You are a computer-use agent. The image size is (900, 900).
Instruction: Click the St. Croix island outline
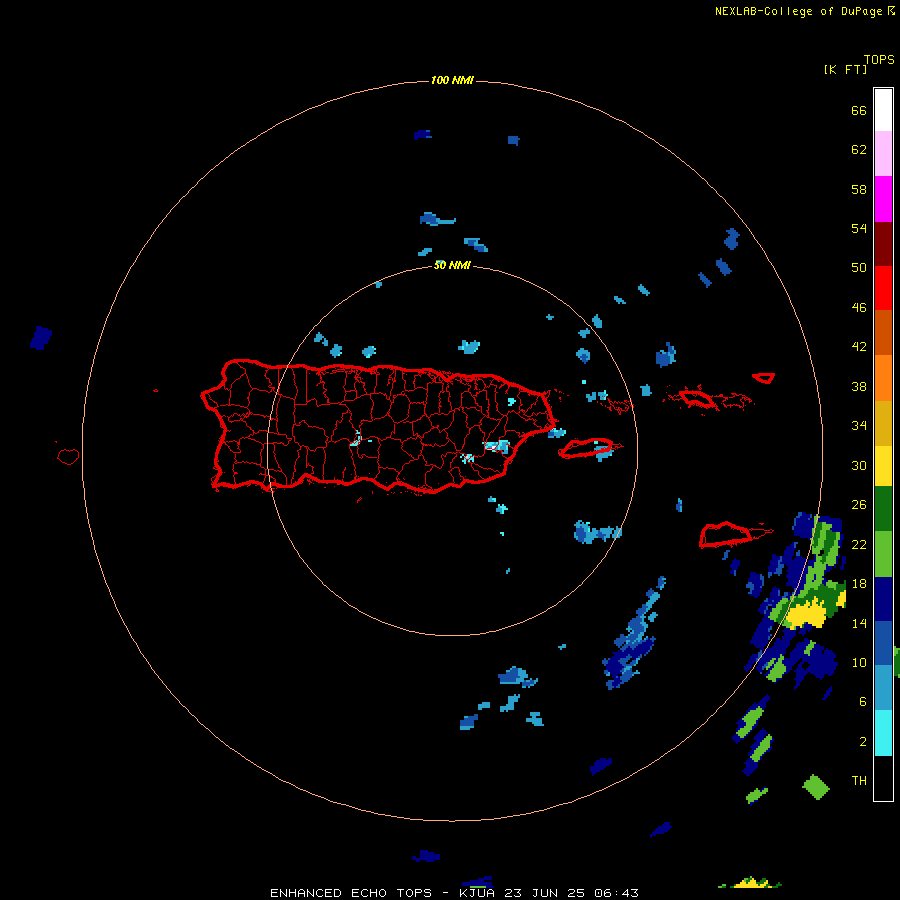coord(726,534)
